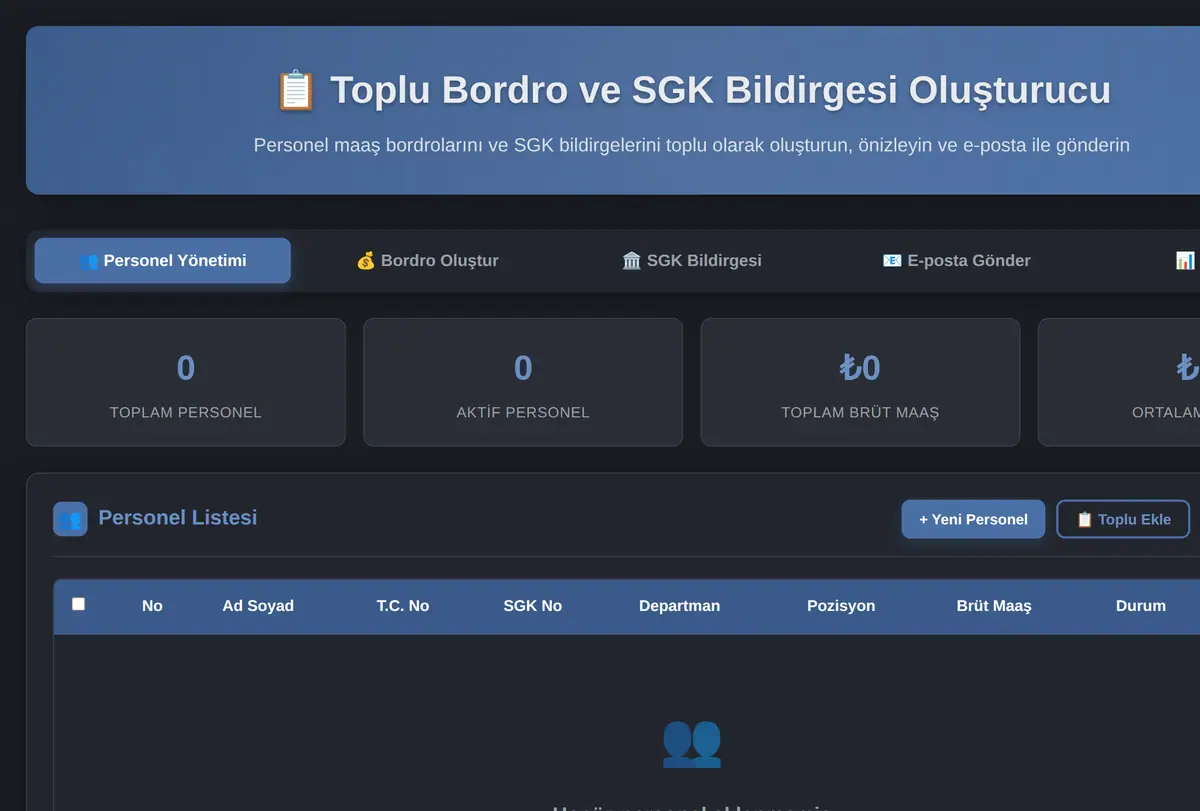Image resolution: width=1200 pixels, height=811 pixels.
Task: Click the "No" column header
Action: 152,606
